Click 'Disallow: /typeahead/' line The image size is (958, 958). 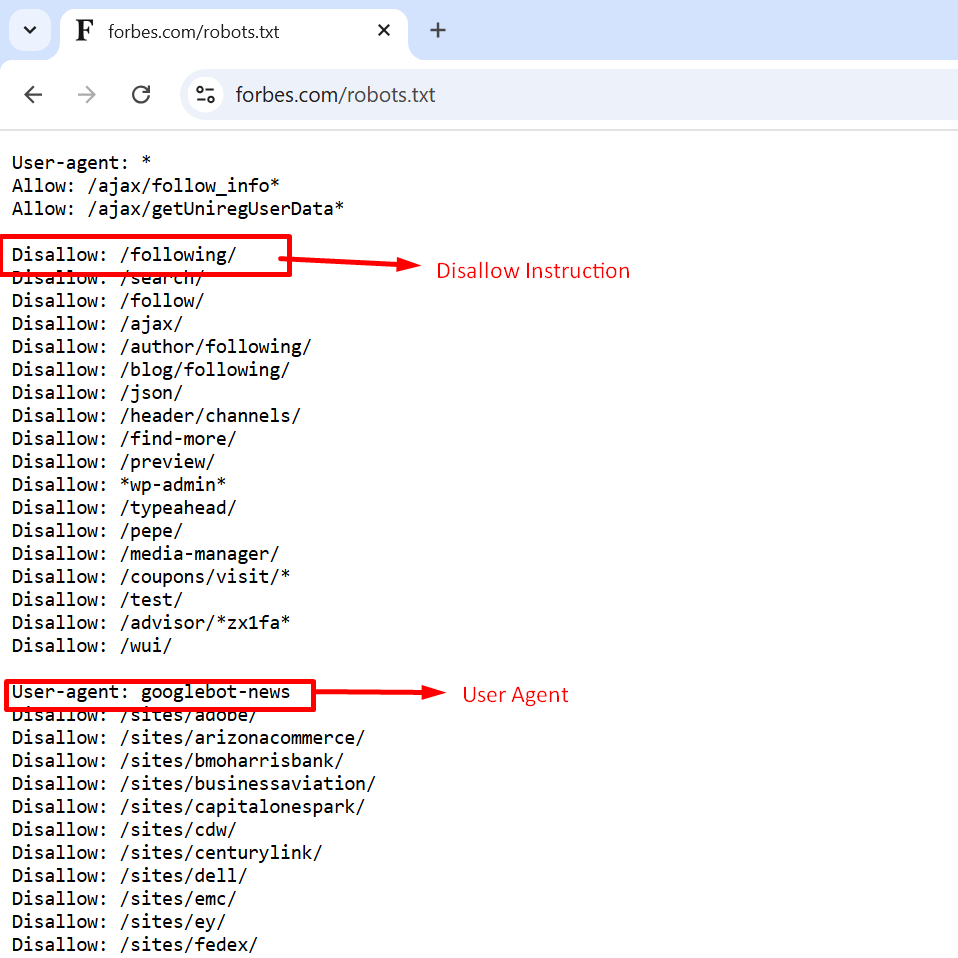[124, 508]
